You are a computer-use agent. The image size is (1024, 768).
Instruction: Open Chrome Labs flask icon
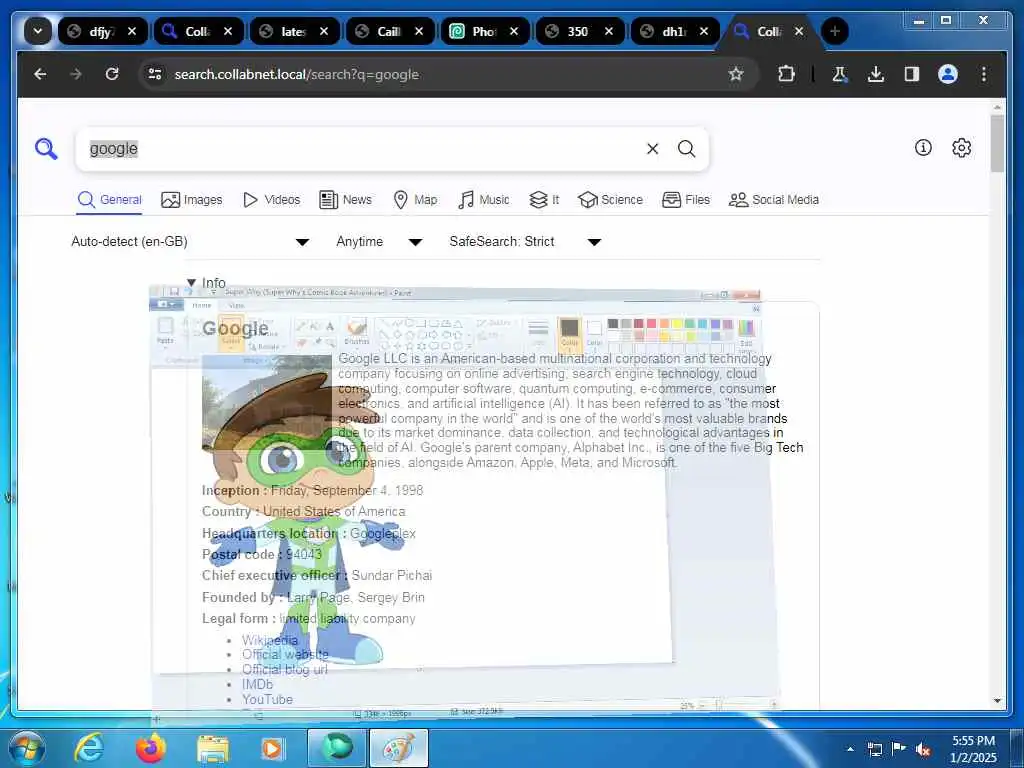pos(840,74)
